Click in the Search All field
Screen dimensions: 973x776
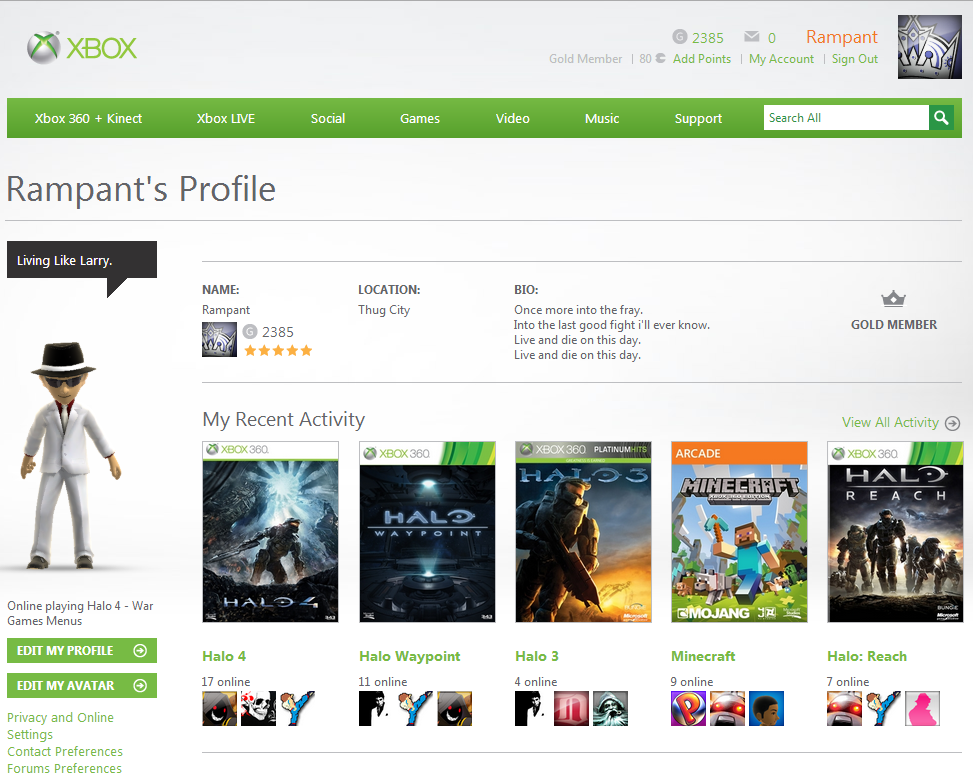[x=846, y=118]
